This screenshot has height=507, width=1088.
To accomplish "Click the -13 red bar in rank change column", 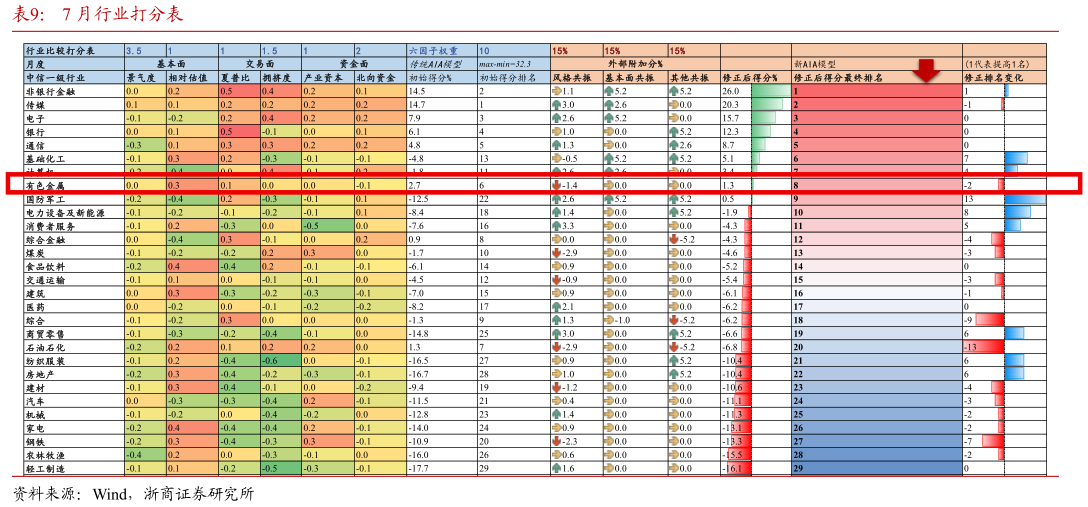I will (982, 347).
